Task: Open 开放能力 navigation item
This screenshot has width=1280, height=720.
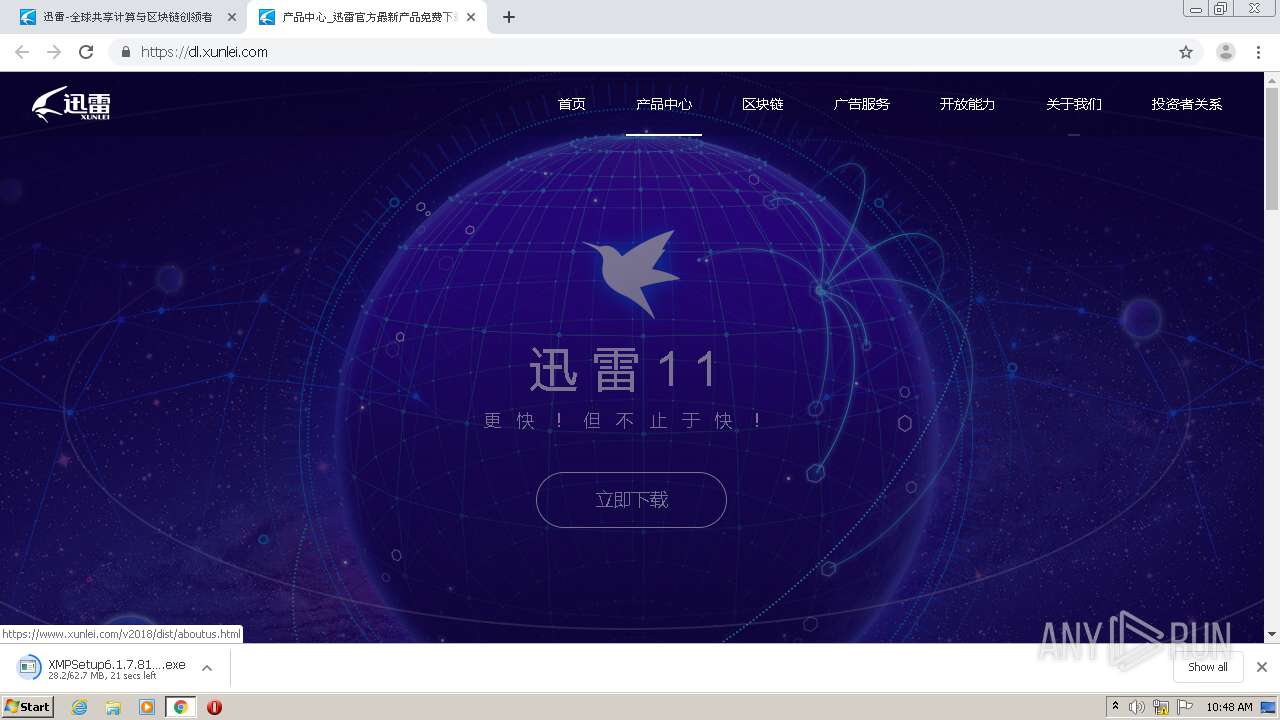Action: click(967, 104)
